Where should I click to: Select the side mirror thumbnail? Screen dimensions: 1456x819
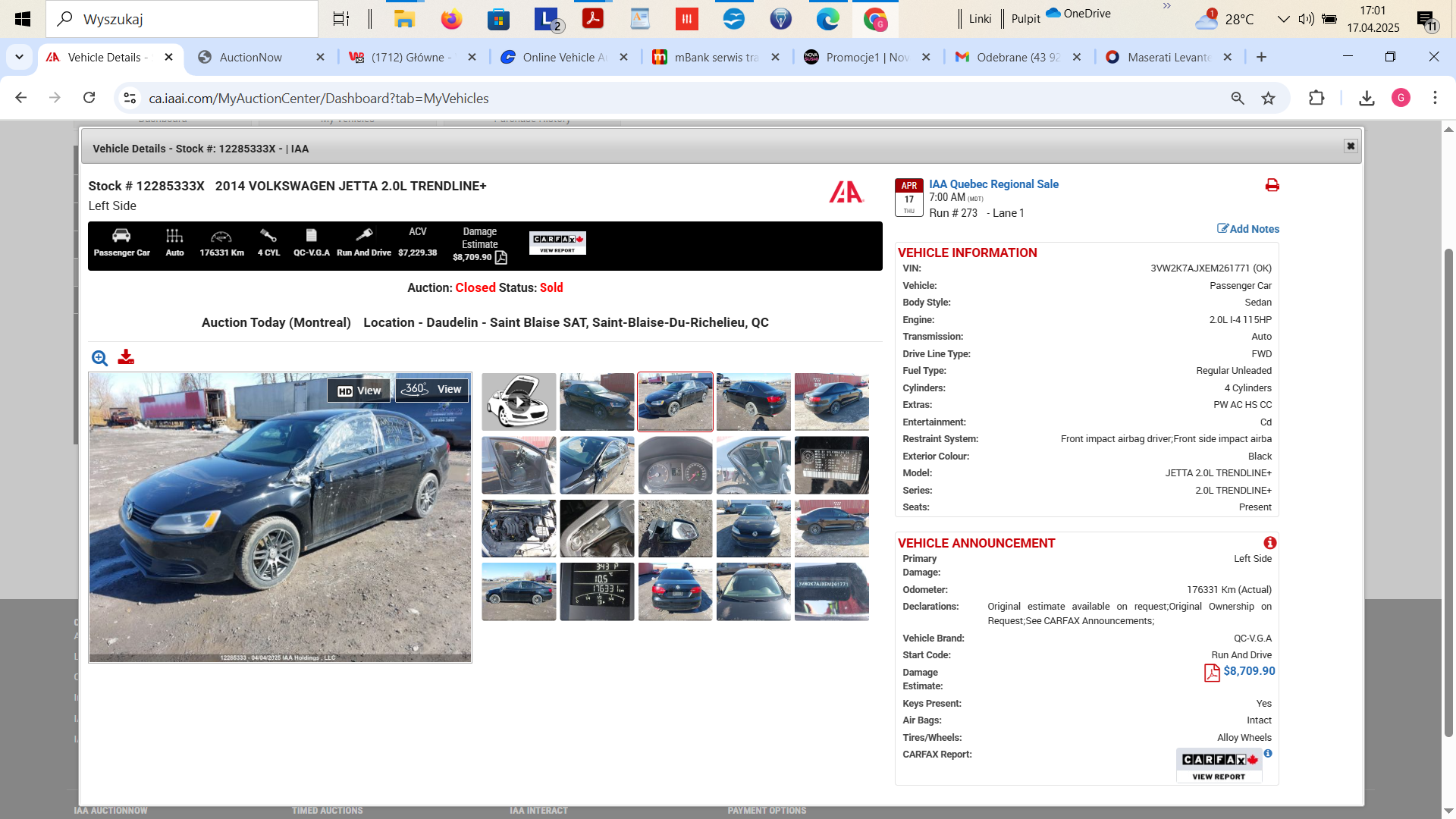pyautogui.click(x=675, y=528)
